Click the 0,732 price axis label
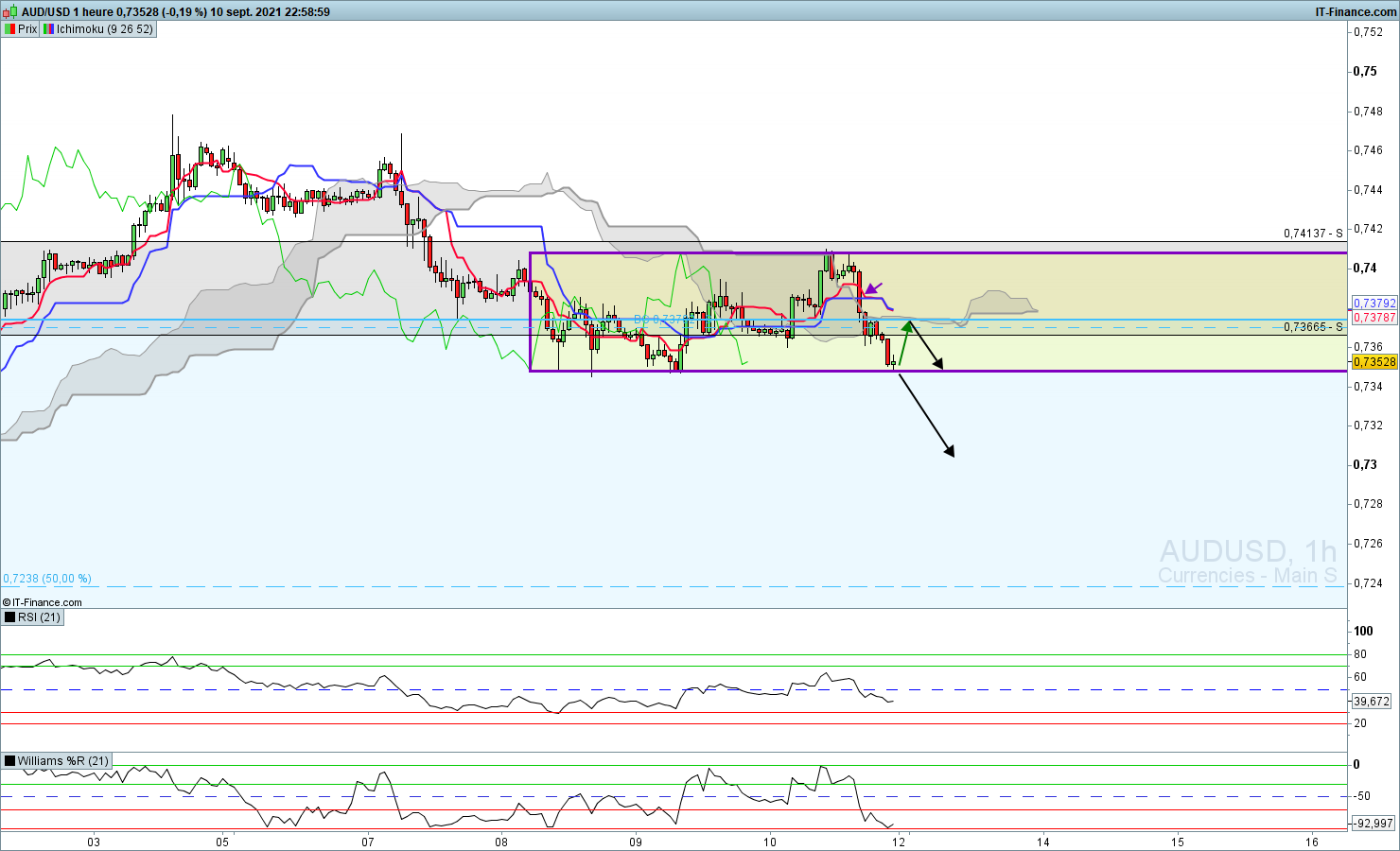The height and width of the screenshot is (851, 1400). pyautogui.click(x=1368, y=425)
